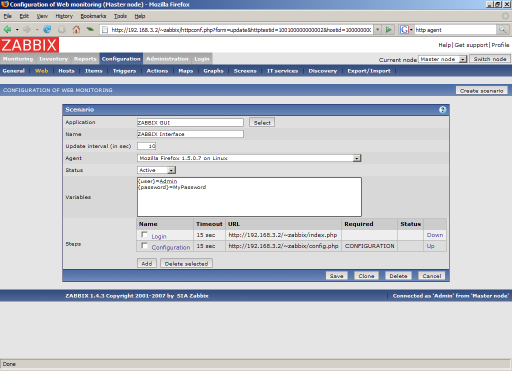Move the Configuration step Up
Viewport: 512px width, 371px height.
coord(430,246)
